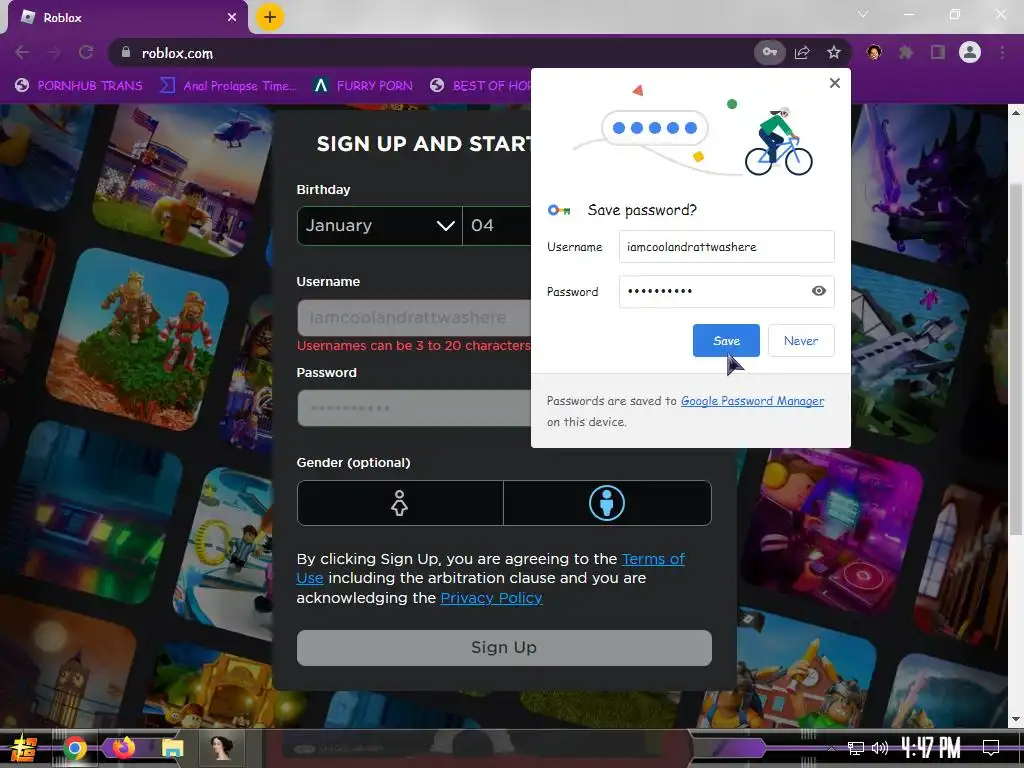
Task: Select the female gender icon
Action: (400, 503)
